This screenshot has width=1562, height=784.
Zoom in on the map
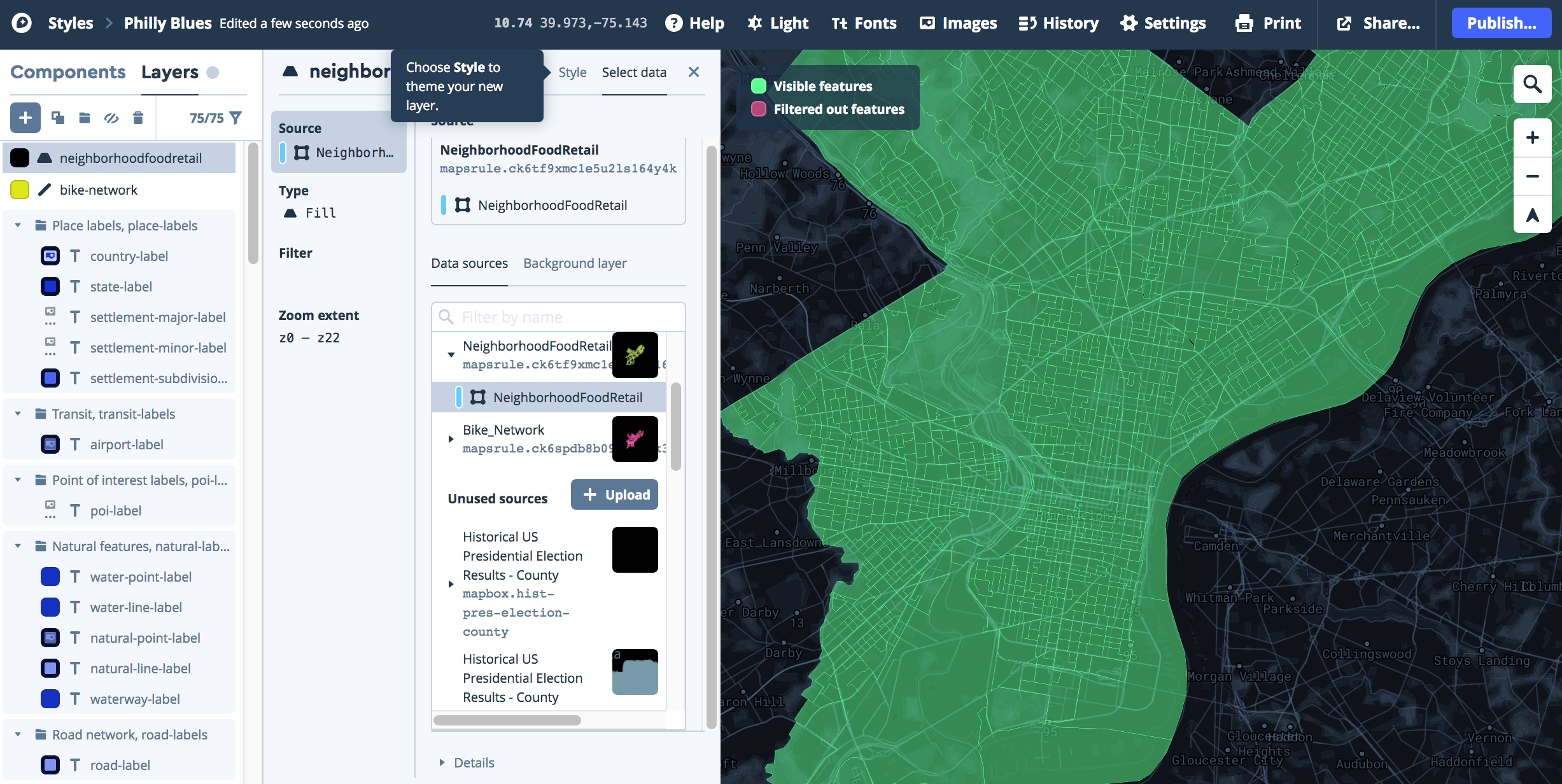(x=1532, y=137)
